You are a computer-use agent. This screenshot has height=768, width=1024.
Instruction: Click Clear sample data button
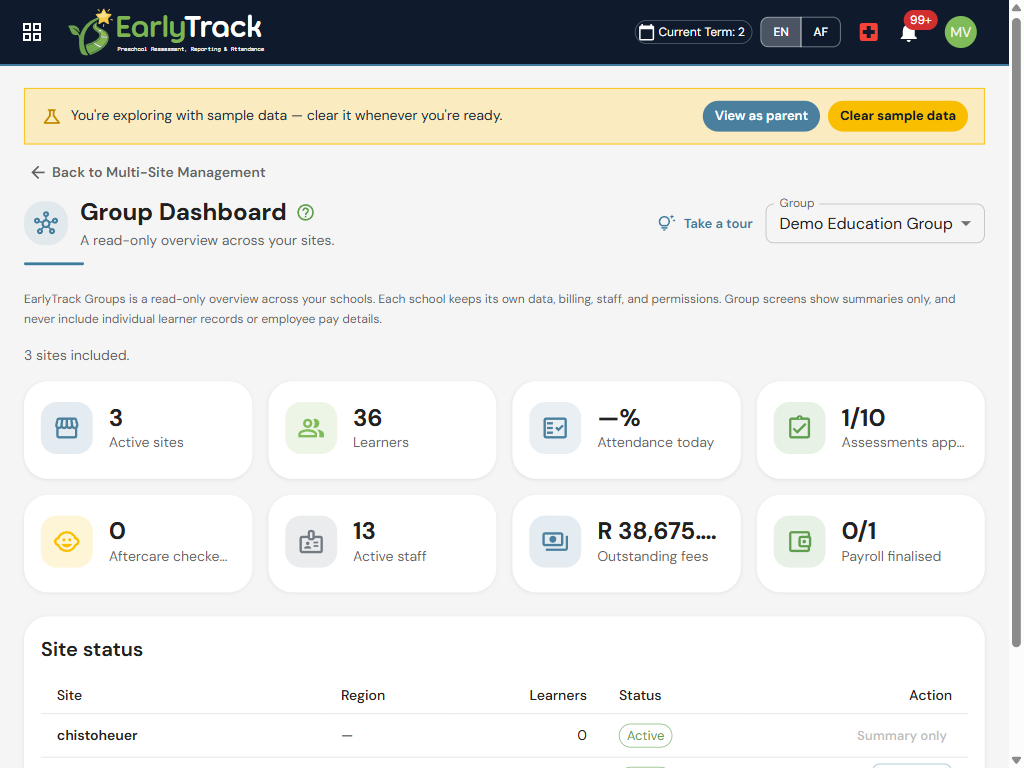[897, 116]
